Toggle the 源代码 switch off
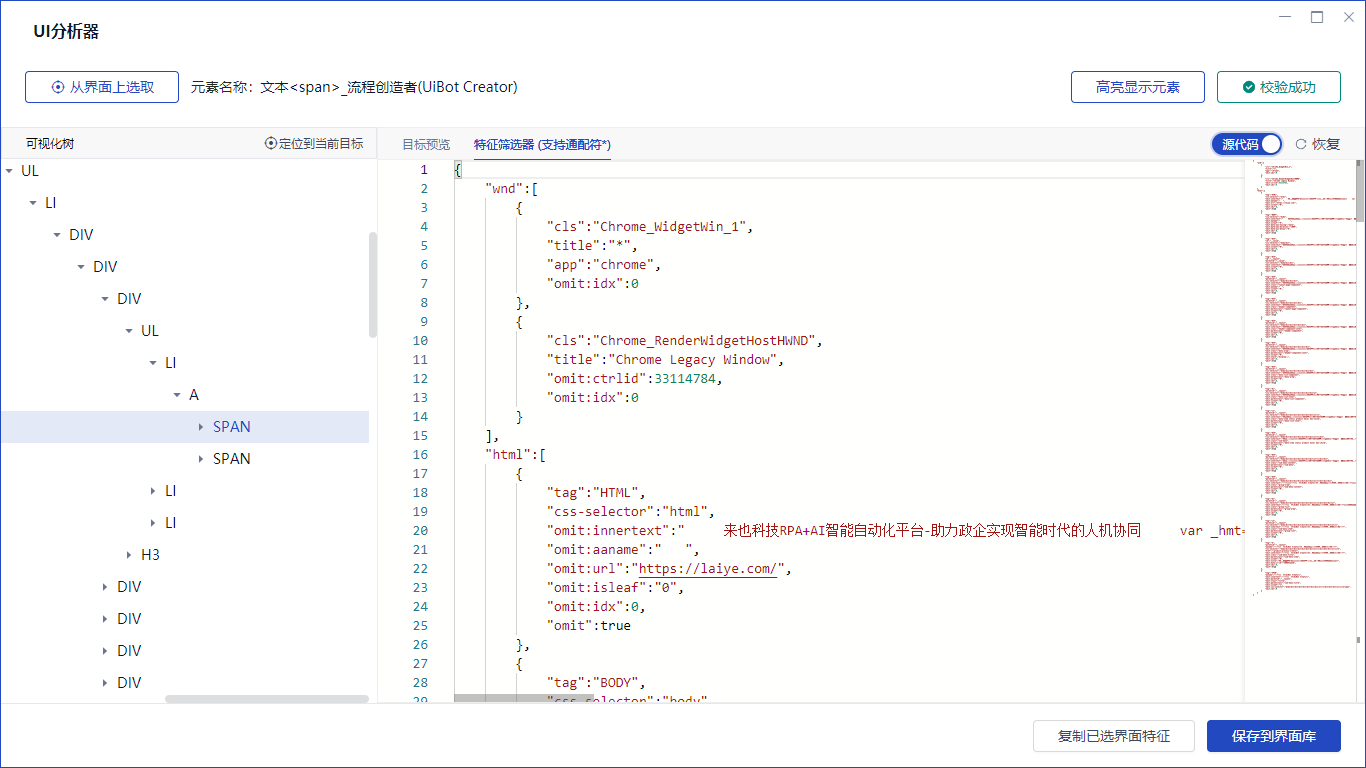 [x=1247, y=144]
